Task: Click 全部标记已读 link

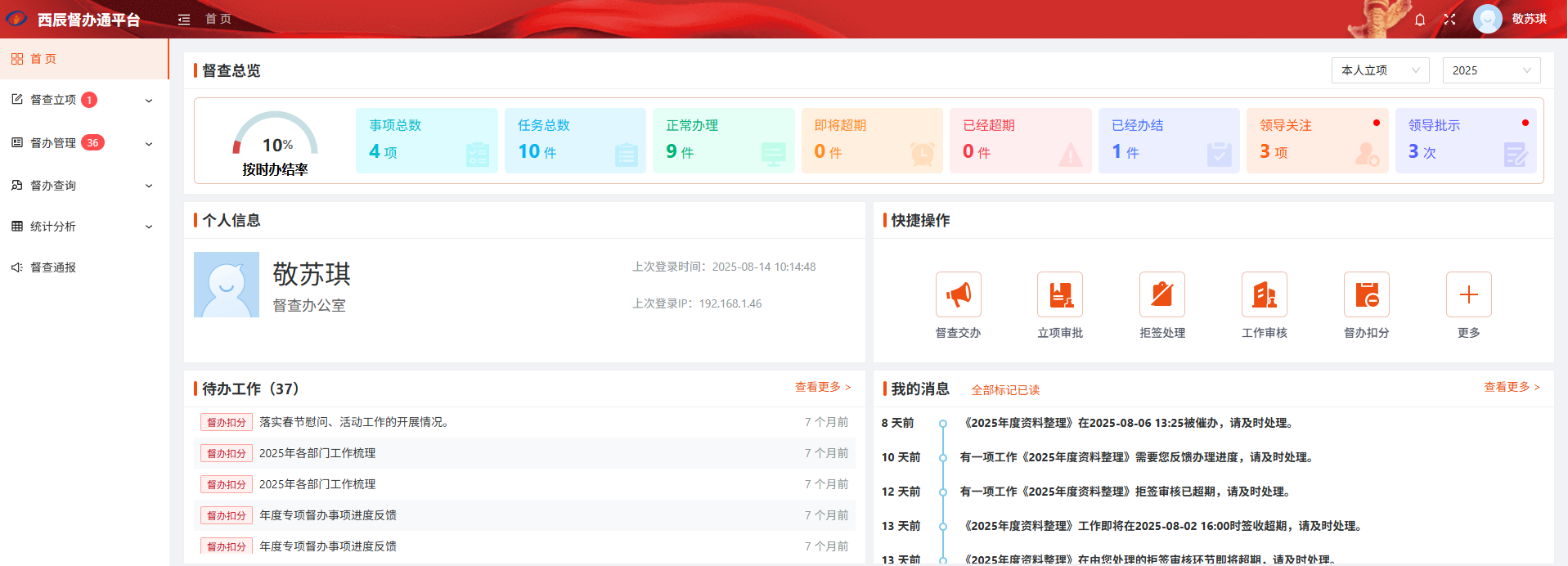Action: pyautogui.click(x=1005, y=390)
